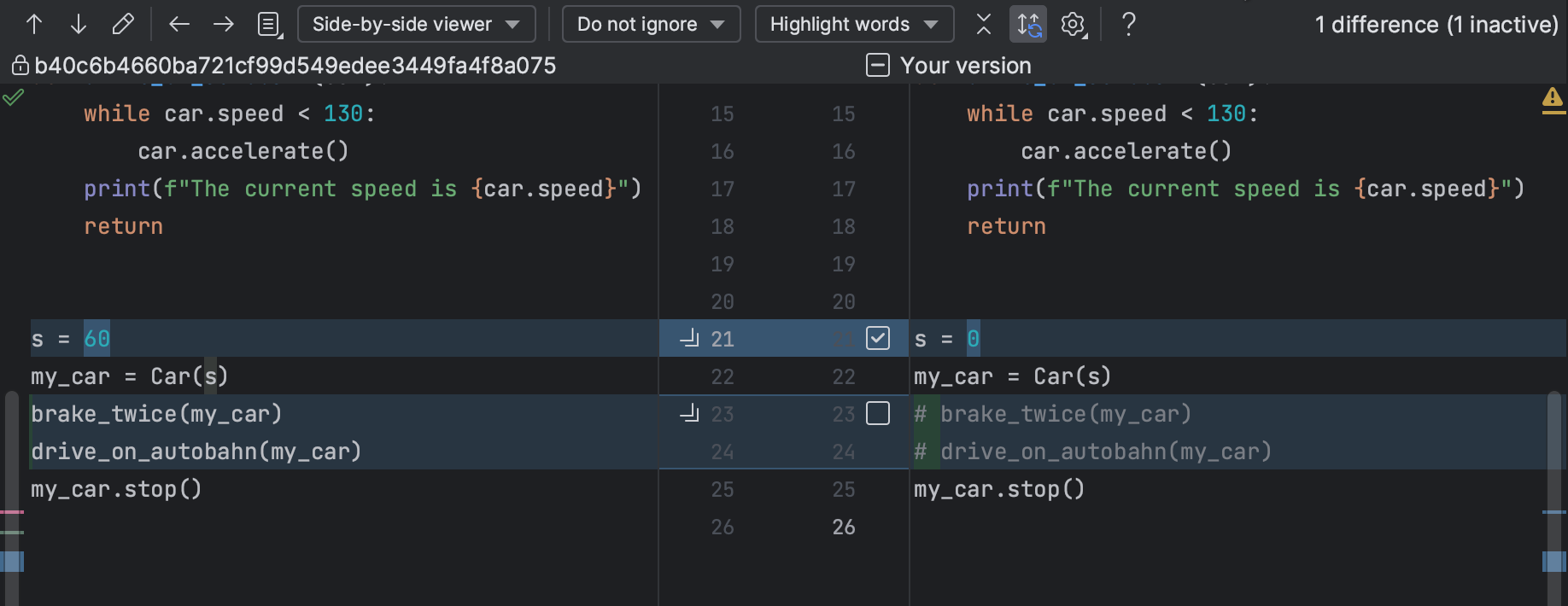This screenshot has width=1568, height=606.
Task: Click the yellow warning indicator icon
Action: tap(1553, 99)
